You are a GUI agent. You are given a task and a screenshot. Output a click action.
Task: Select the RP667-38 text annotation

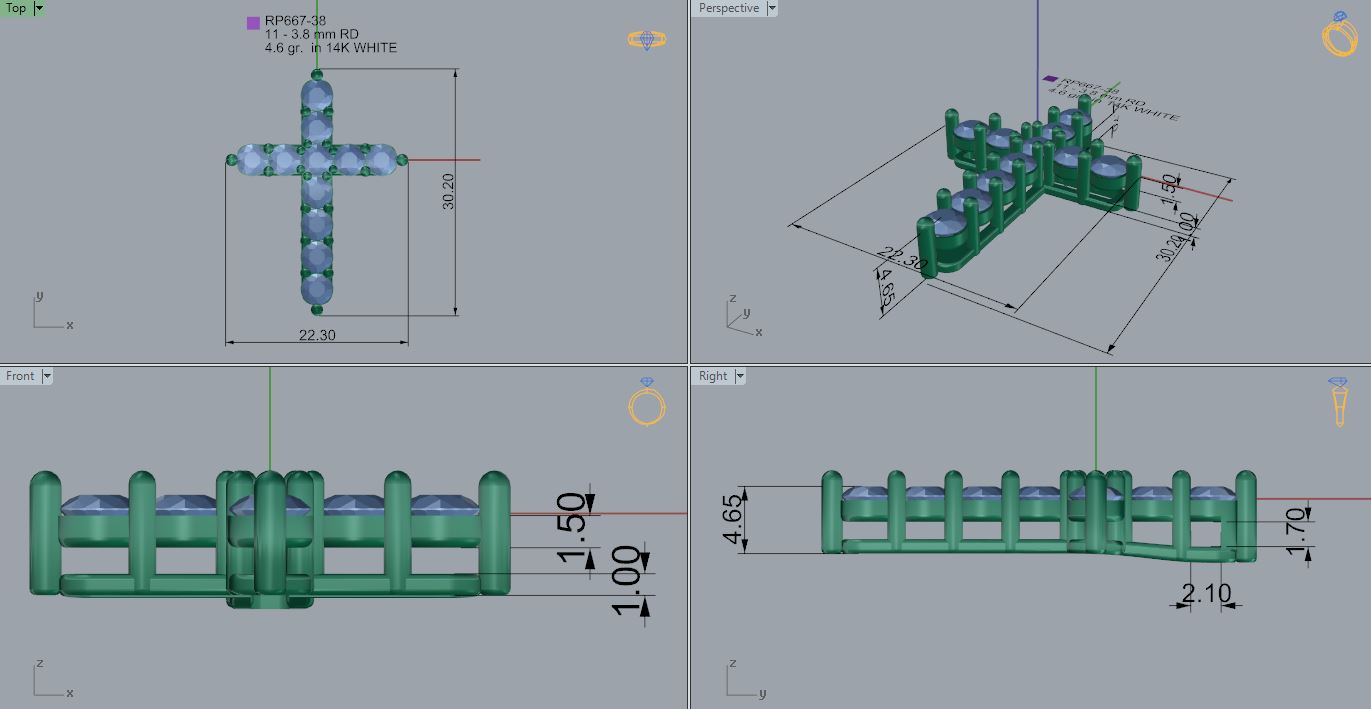point(295,21)
